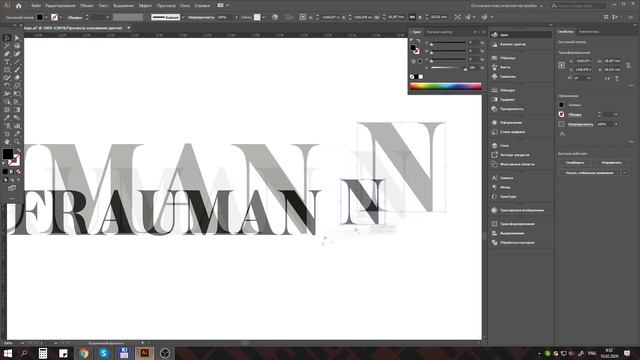Open stroke color dropdown in control bar
This screenshot has width=640, height=360.
point(60,17)
